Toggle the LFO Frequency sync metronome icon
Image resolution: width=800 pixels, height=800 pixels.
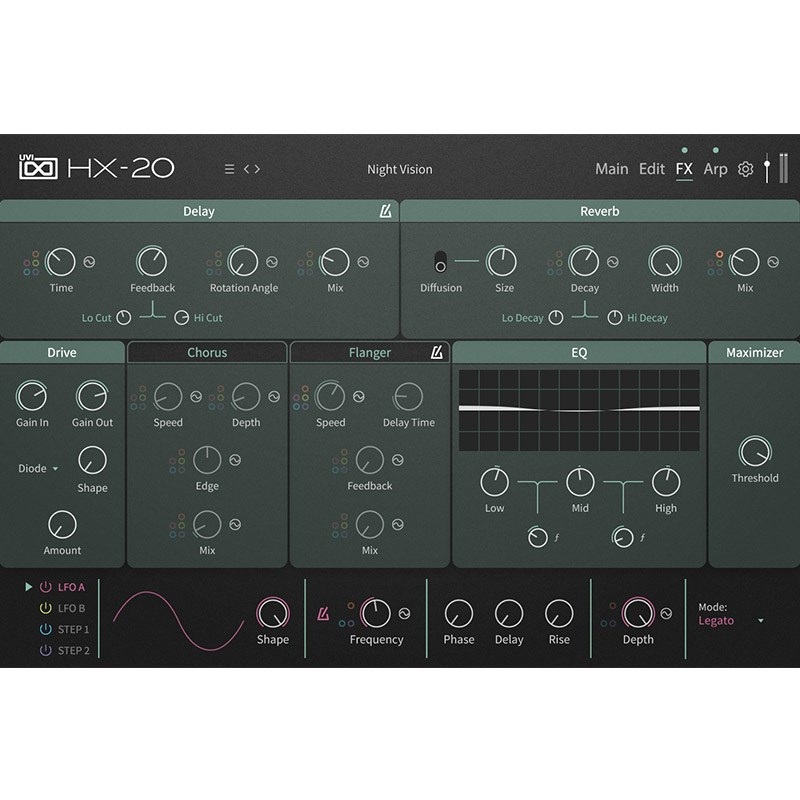323,614
